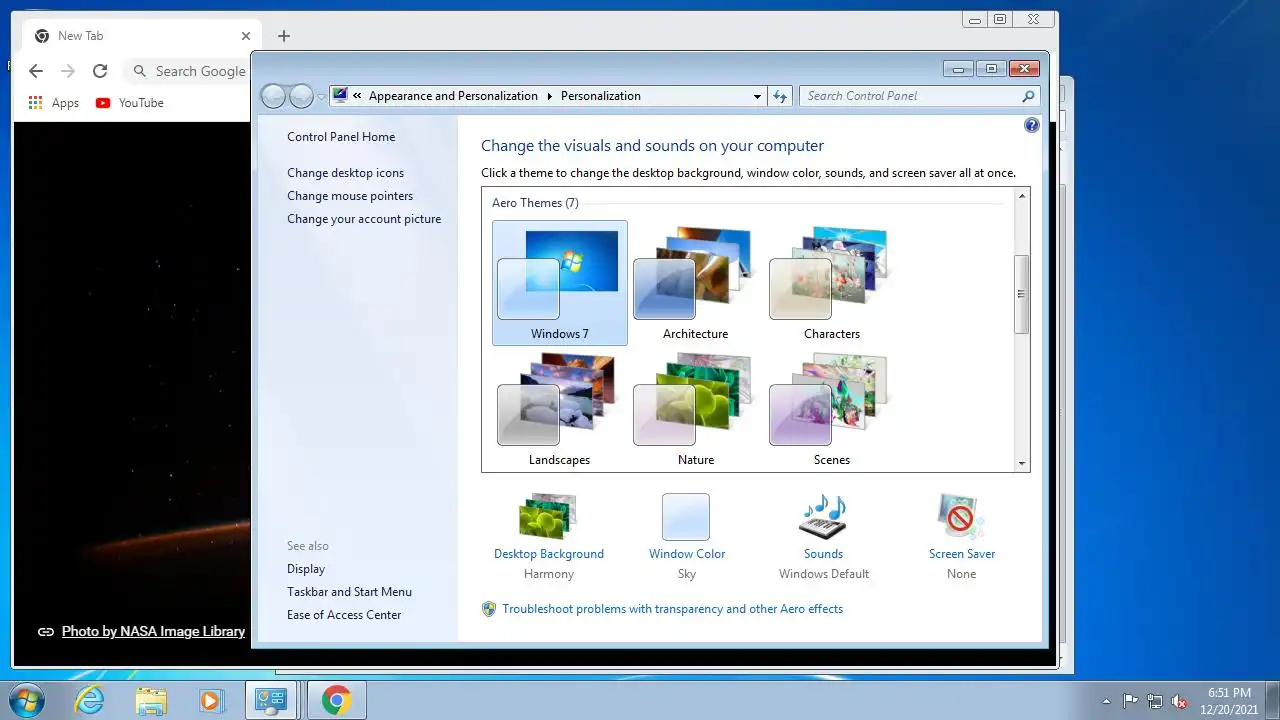Expand the address bar history dropdown
Screen dimensions: 1280x720
(757, 97)
